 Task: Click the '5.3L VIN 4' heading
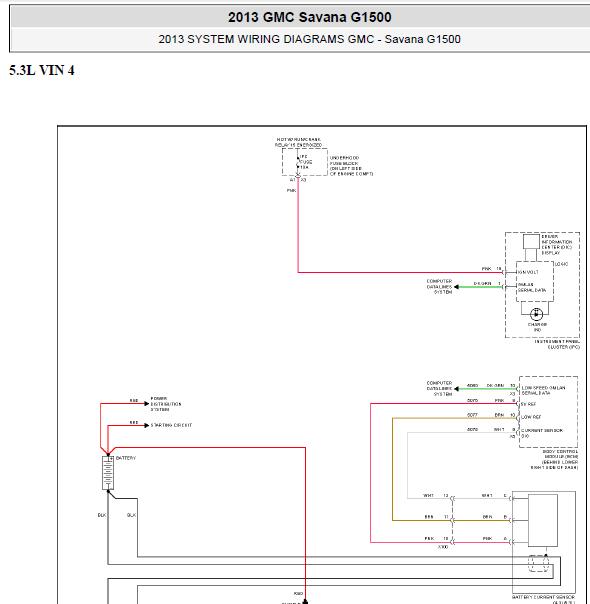point(42,70)
